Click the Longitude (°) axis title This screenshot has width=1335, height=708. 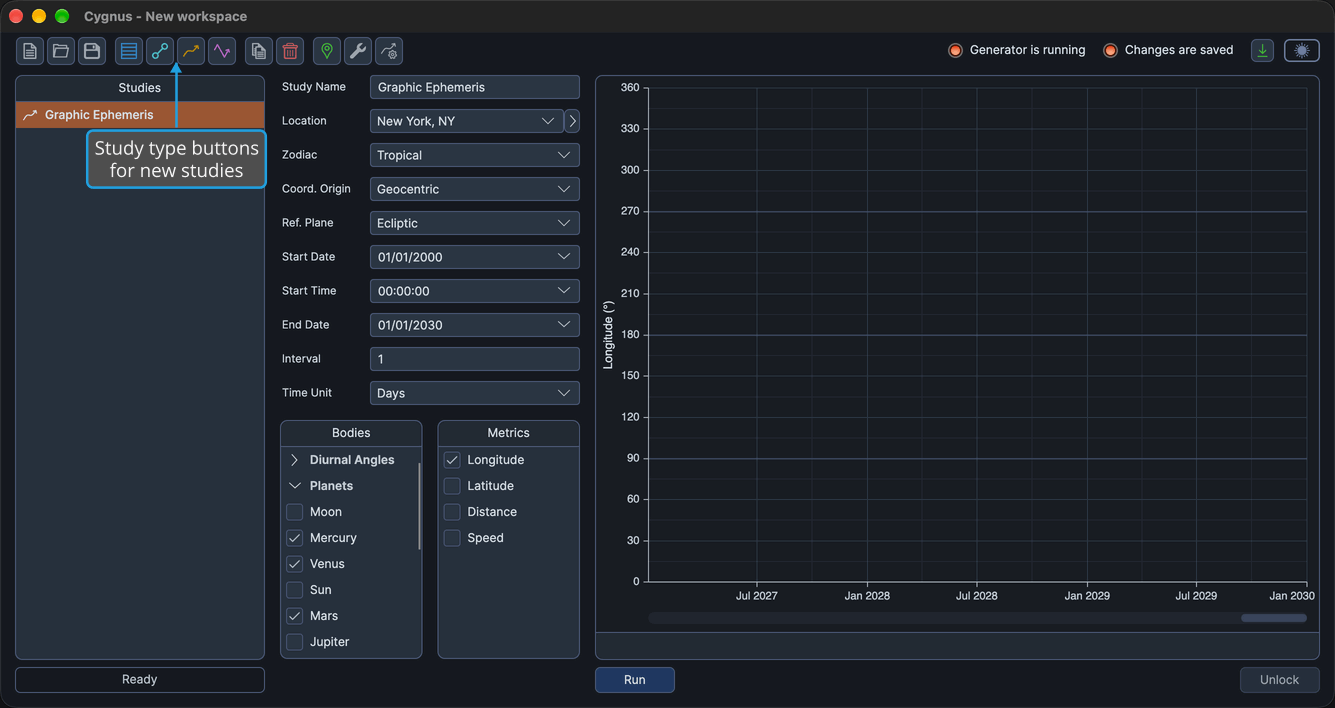click(608, 335)
